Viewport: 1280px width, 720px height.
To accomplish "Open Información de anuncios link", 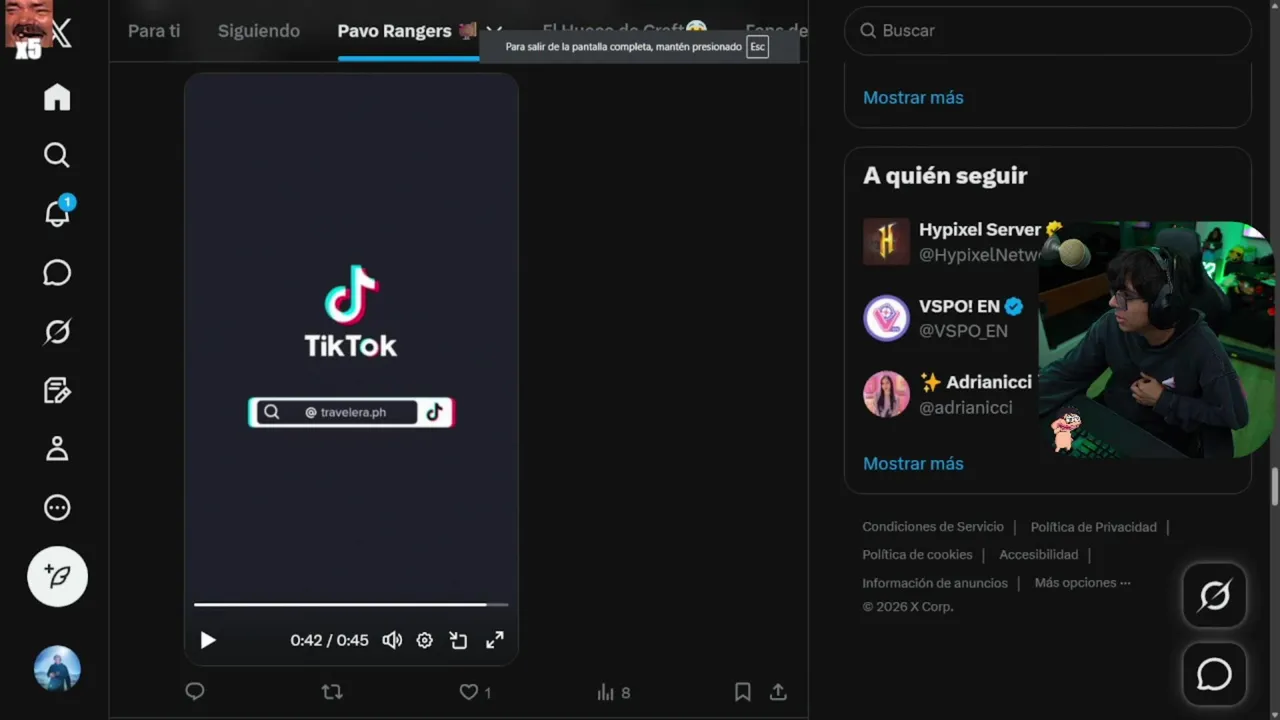I will [935, 582].
